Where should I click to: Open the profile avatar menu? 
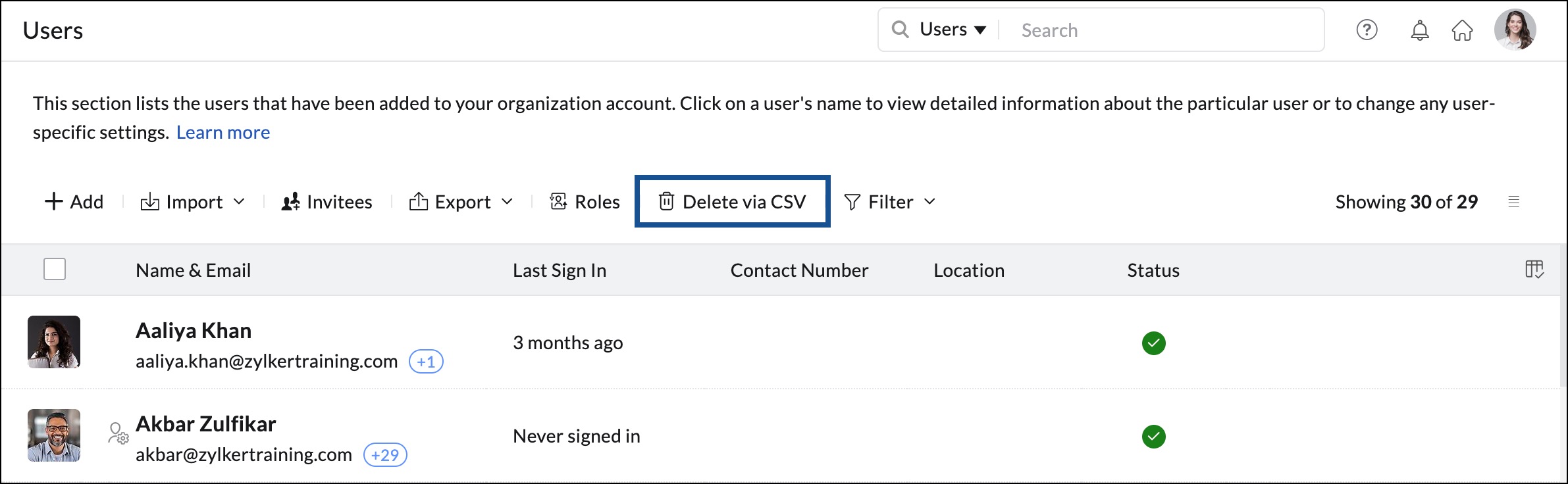click(x=1515, y=30)
